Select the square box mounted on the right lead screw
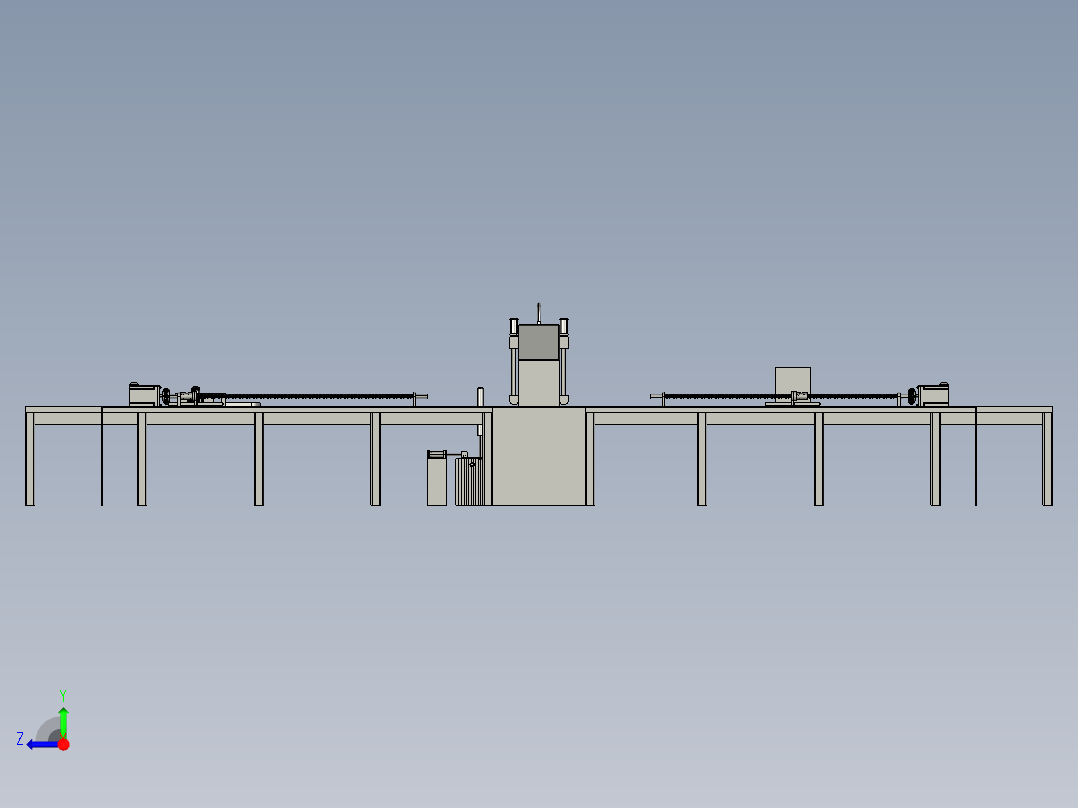1078x808 pixels. pyautogui.click(x=793, y=382)
